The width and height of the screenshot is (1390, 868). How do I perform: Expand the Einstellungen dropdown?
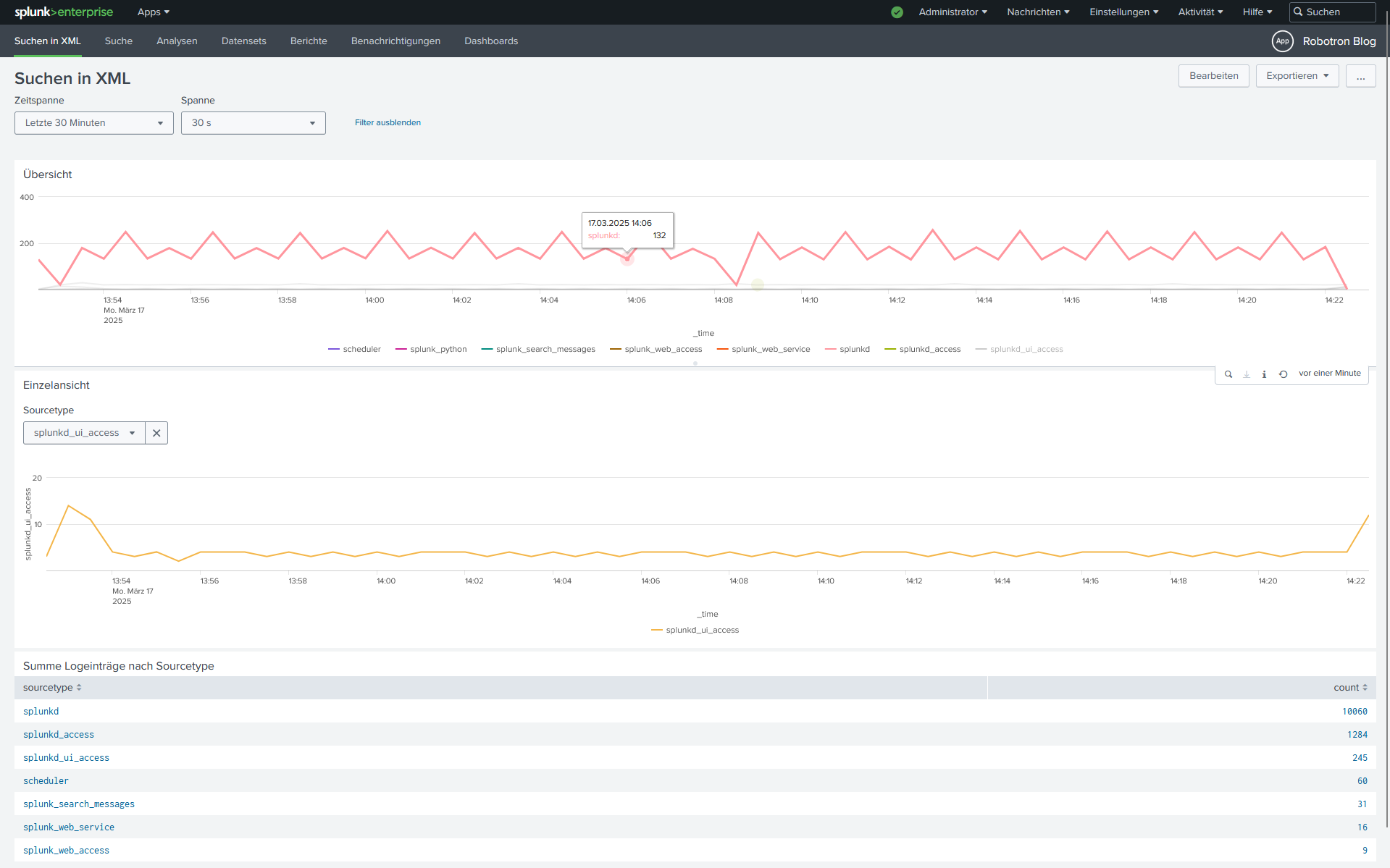pos(1124,12)
